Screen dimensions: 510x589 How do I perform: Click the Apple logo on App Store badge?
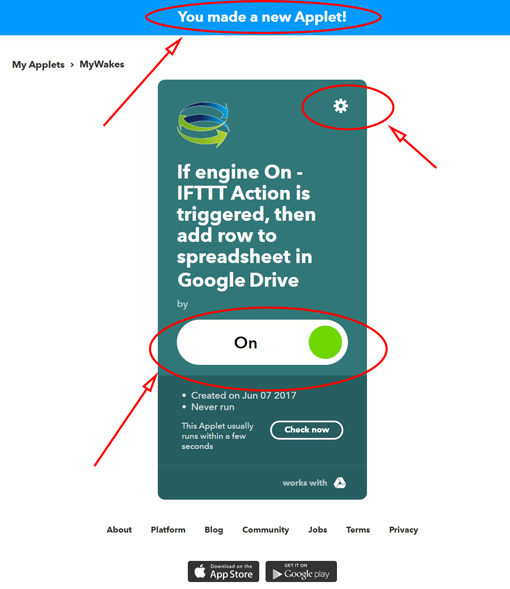[x=200, y=571]
